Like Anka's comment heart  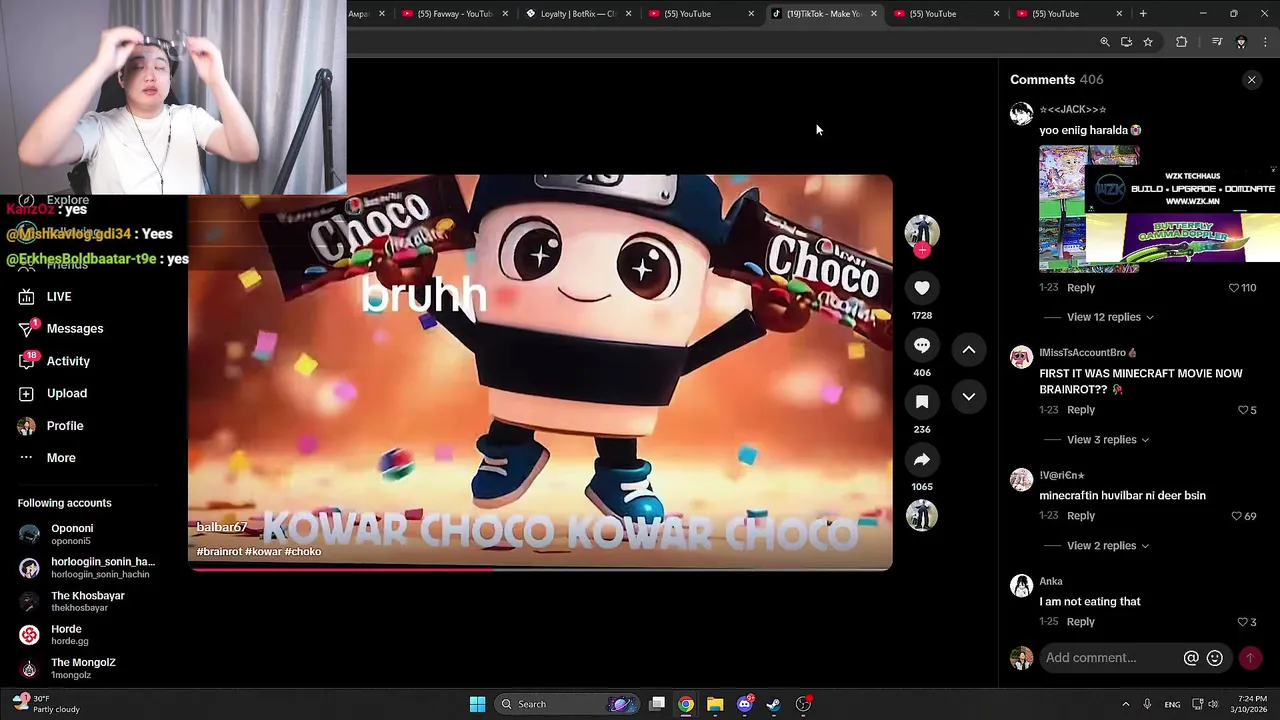click(1243, 622)
